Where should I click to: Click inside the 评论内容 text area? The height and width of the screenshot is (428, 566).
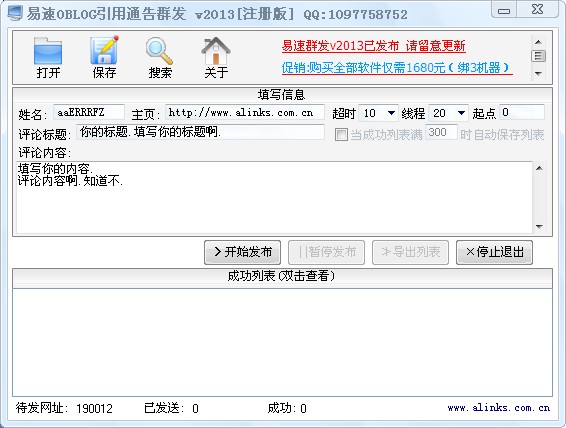tap(274, 197)
